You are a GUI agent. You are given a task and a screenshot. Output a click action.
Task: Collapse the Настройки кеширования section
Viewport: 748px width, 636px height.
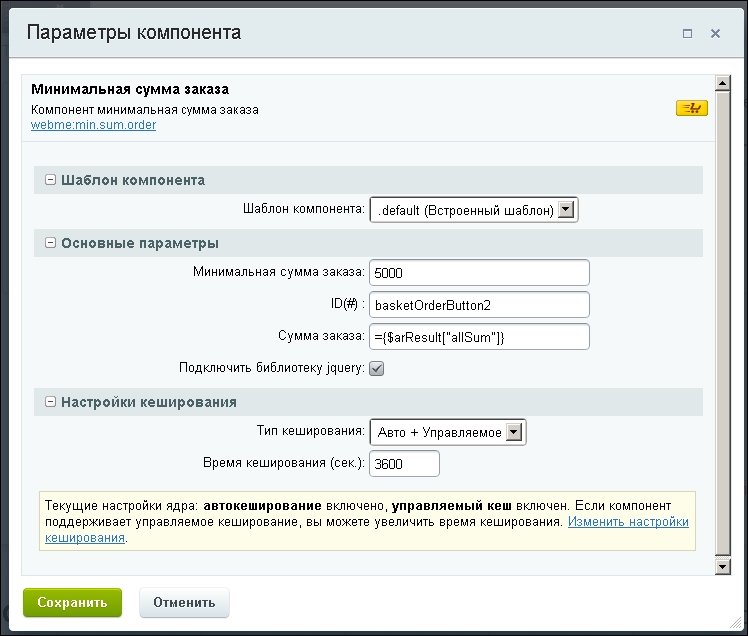(x=50, y=402)
